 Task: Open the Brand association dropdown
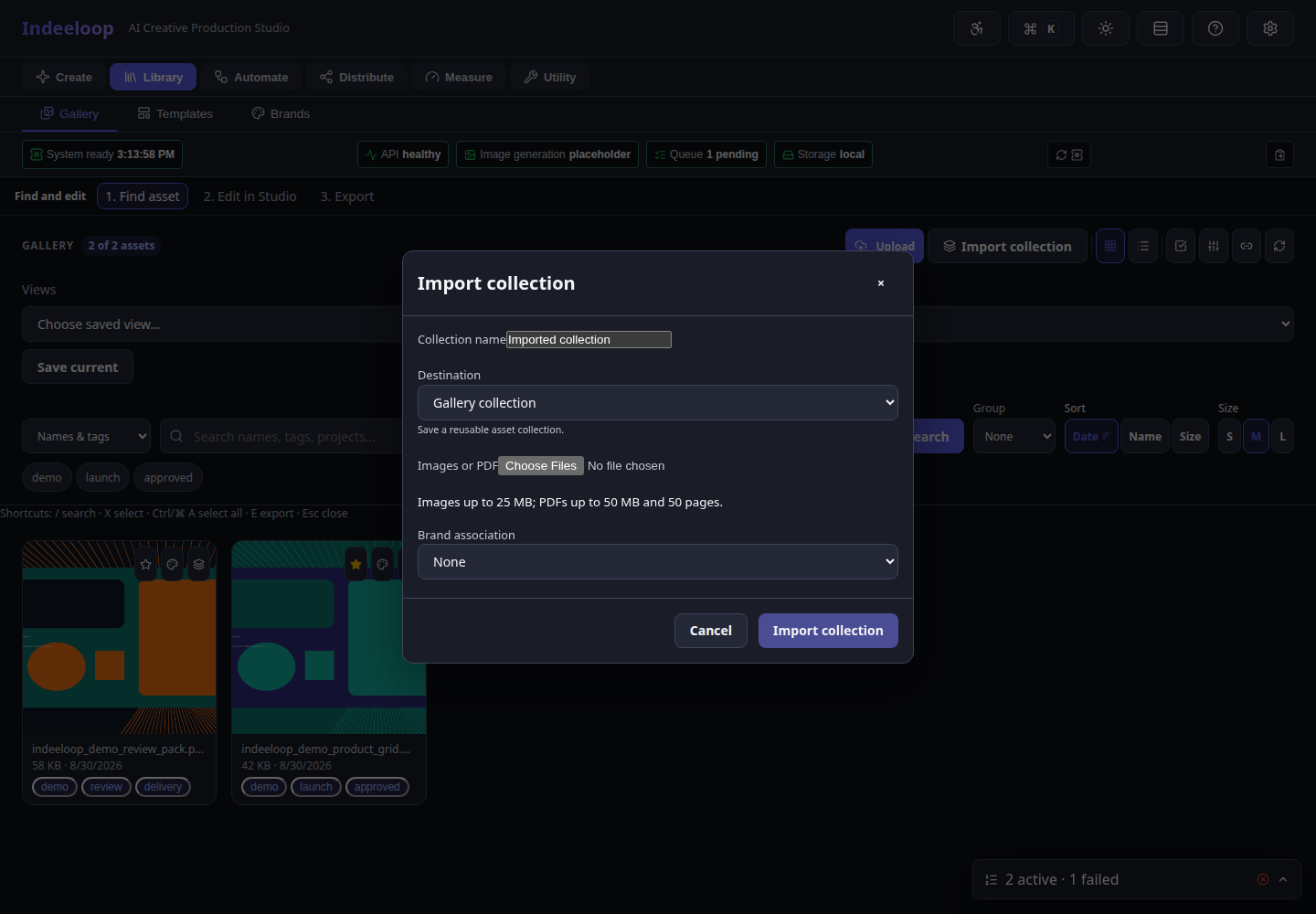pos(658,562)
